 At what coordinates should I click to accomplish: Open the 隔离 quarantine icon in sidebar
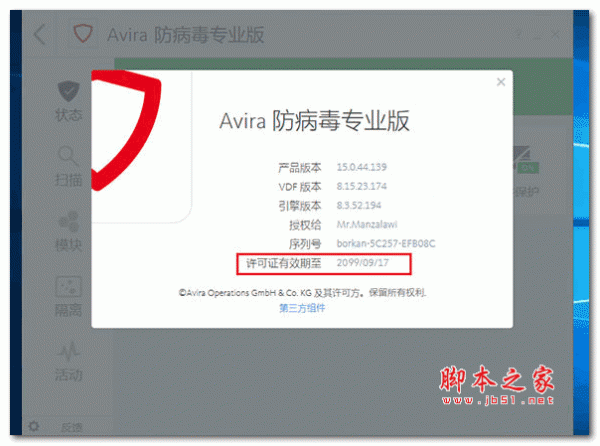(x=68, y=286)
